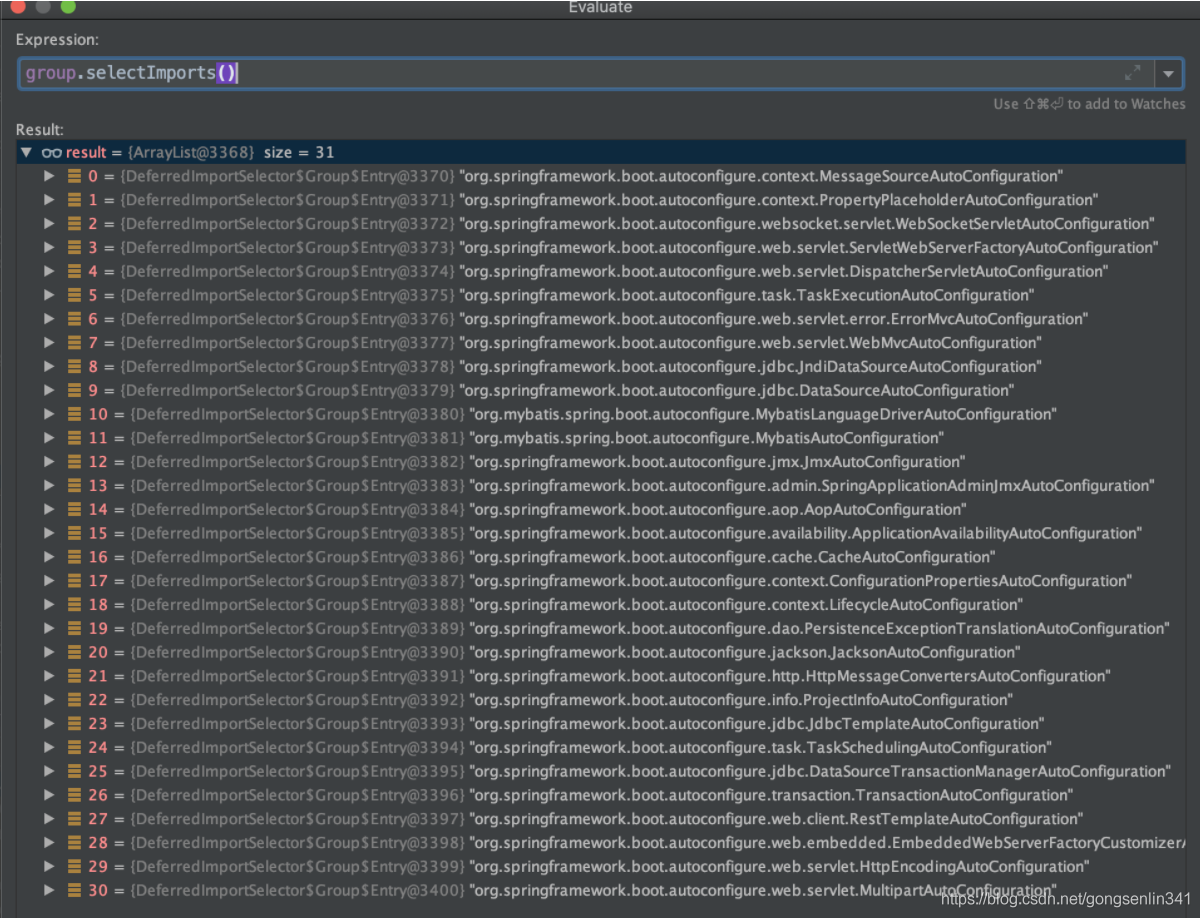Expand the expression editor with arrows icon

pos(1132,73)
